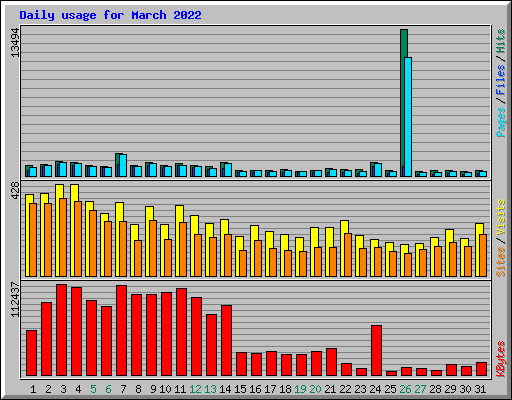
Task: Click the day label 29 on x-axis
Action: click(x=450, y=389)
